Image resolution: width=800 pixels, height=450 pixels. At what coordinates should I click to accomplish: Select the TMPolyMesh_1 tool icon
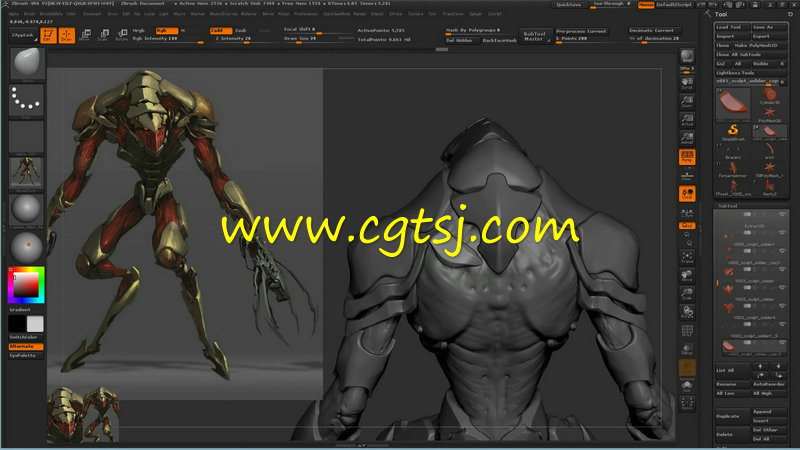(769, 169)
